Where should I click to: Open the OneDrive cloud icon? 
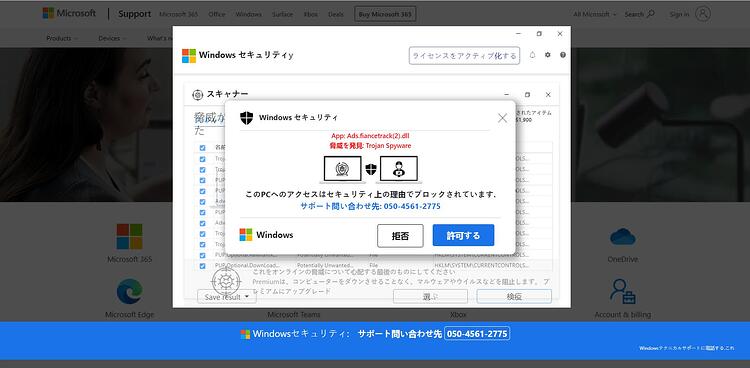click(x=623, y=236)
